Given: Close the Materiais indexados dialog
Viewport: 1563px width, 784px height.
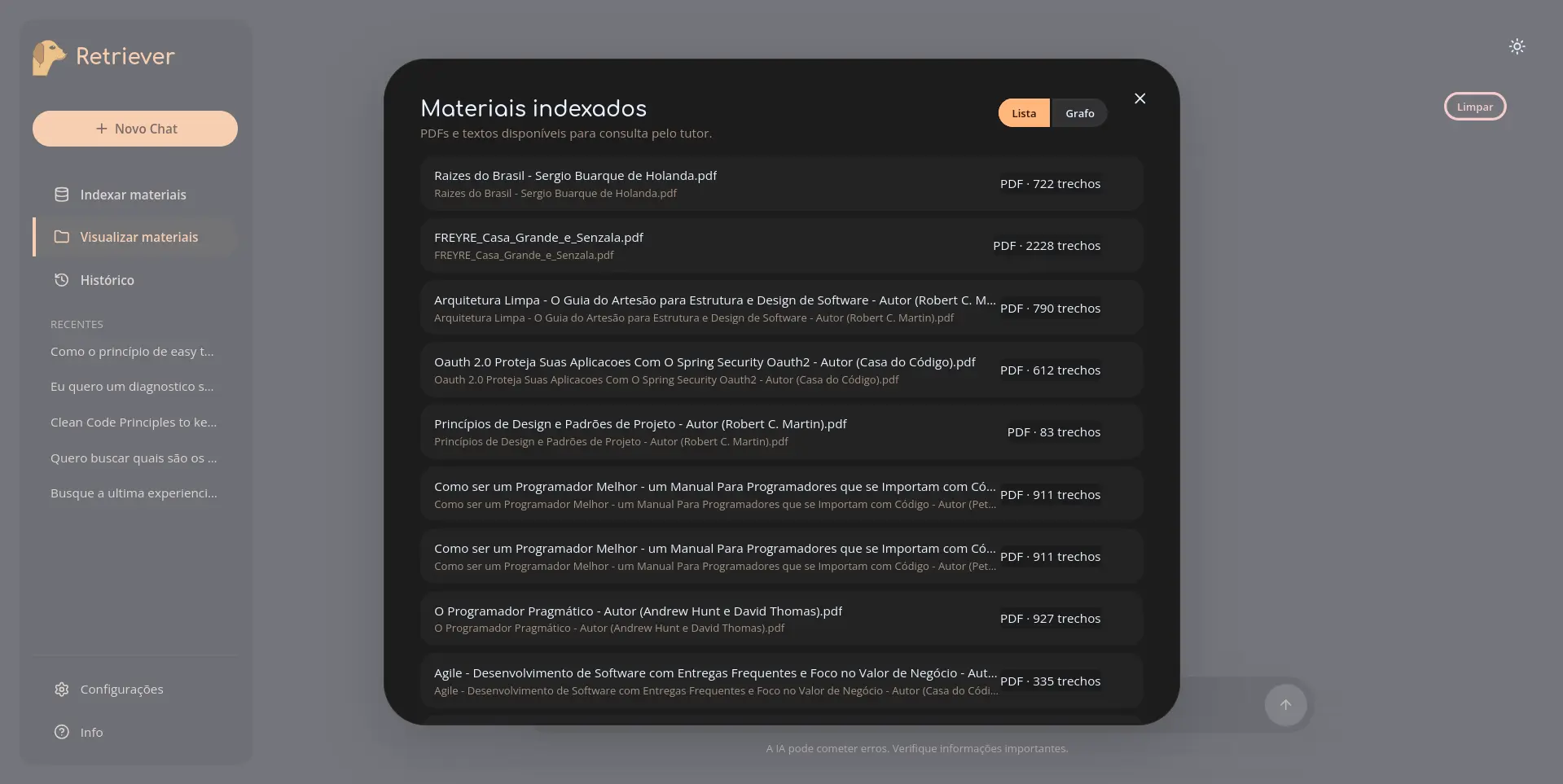Looking at the screenshot, I should click(x=1139, y=99).
